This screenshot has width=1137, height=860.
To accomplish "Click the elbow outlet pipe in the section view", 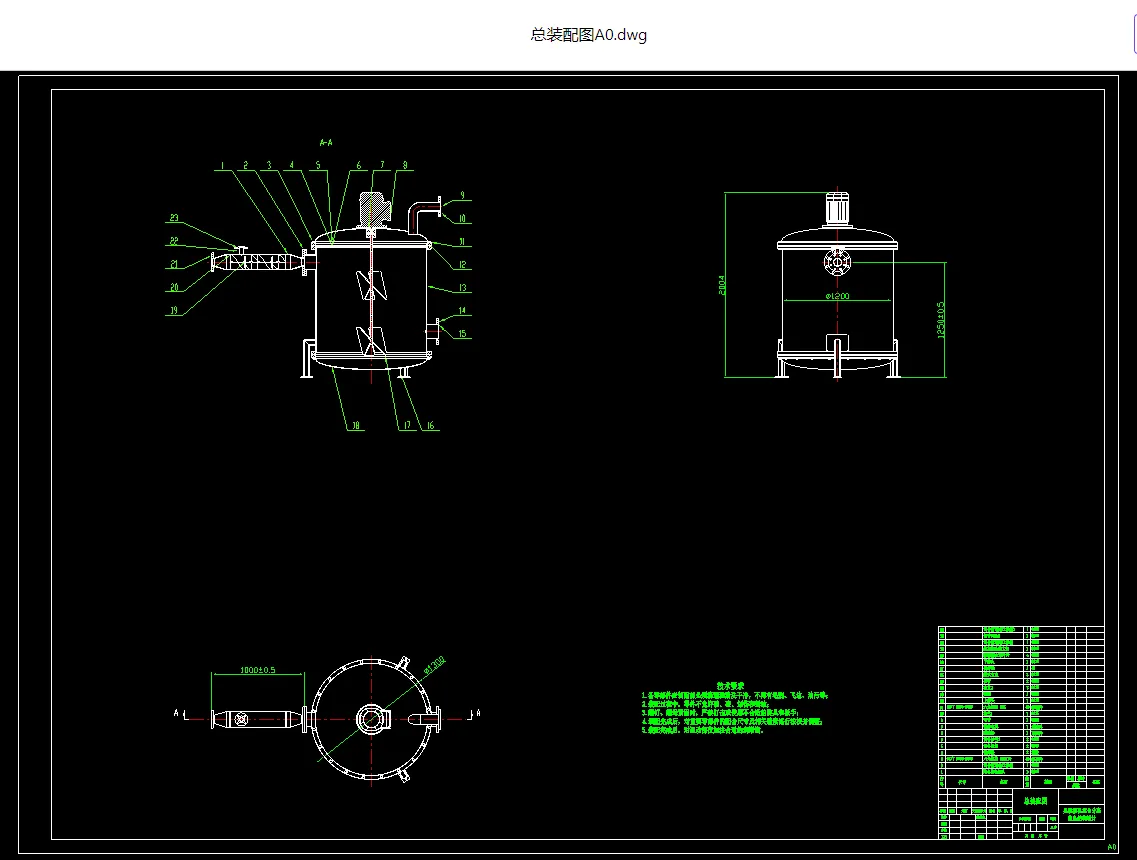I will pyautogui.click(x=424, y=215).
